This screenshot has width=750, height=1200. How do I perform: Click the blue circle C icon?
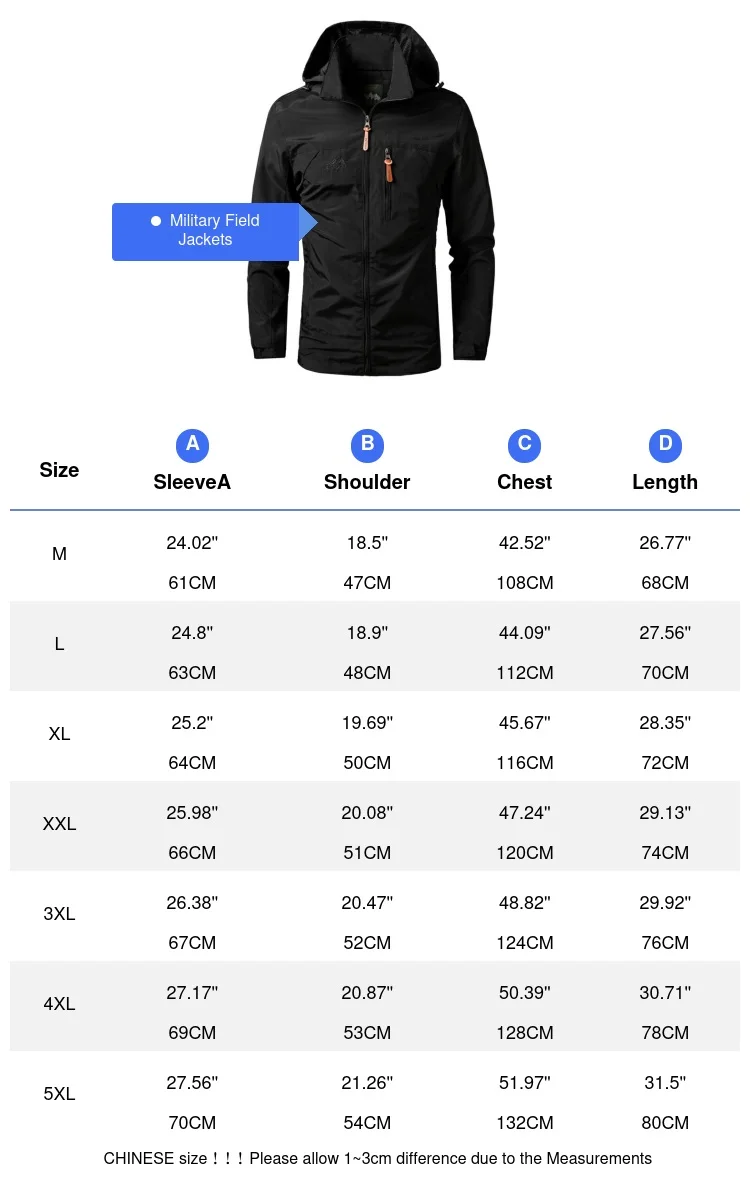click(x=524, y=445)
